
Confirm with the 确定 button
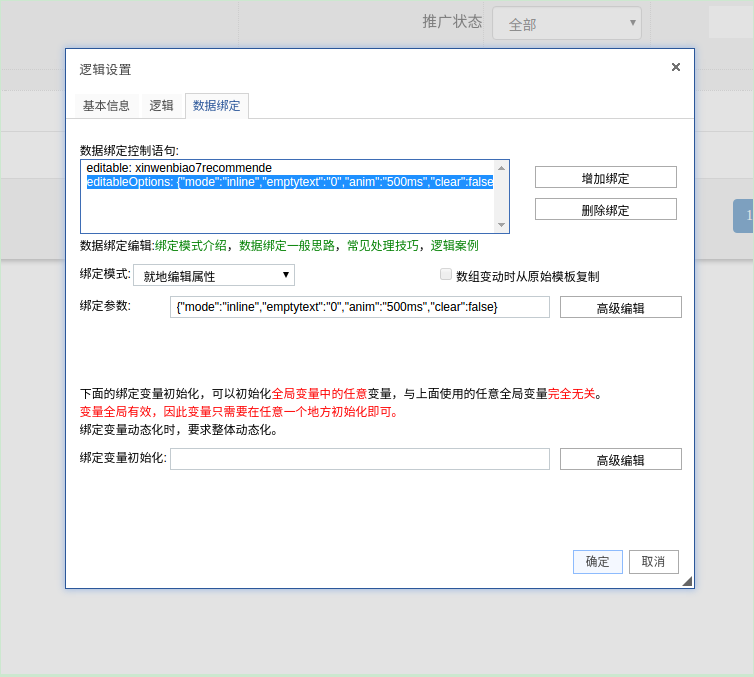pyautogui.click(x=598, y=562)
